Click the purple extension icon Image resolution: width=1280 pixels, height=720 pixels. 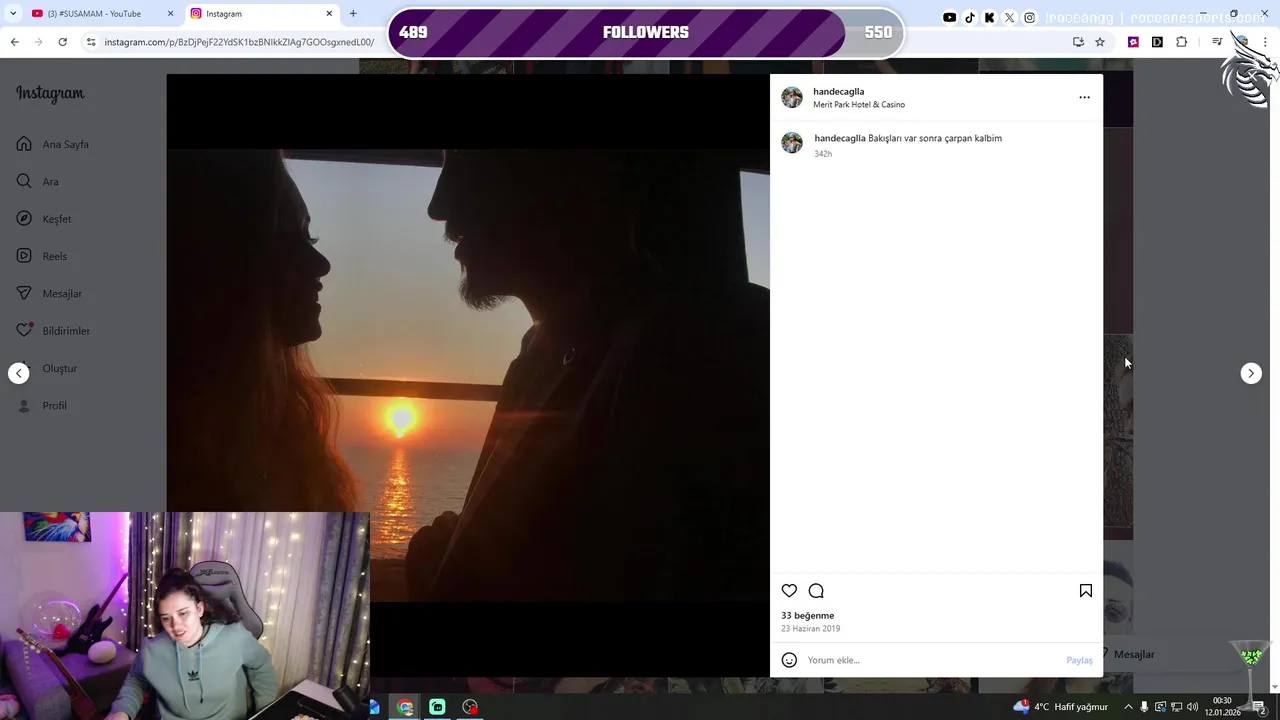(x=1133, y=42)
